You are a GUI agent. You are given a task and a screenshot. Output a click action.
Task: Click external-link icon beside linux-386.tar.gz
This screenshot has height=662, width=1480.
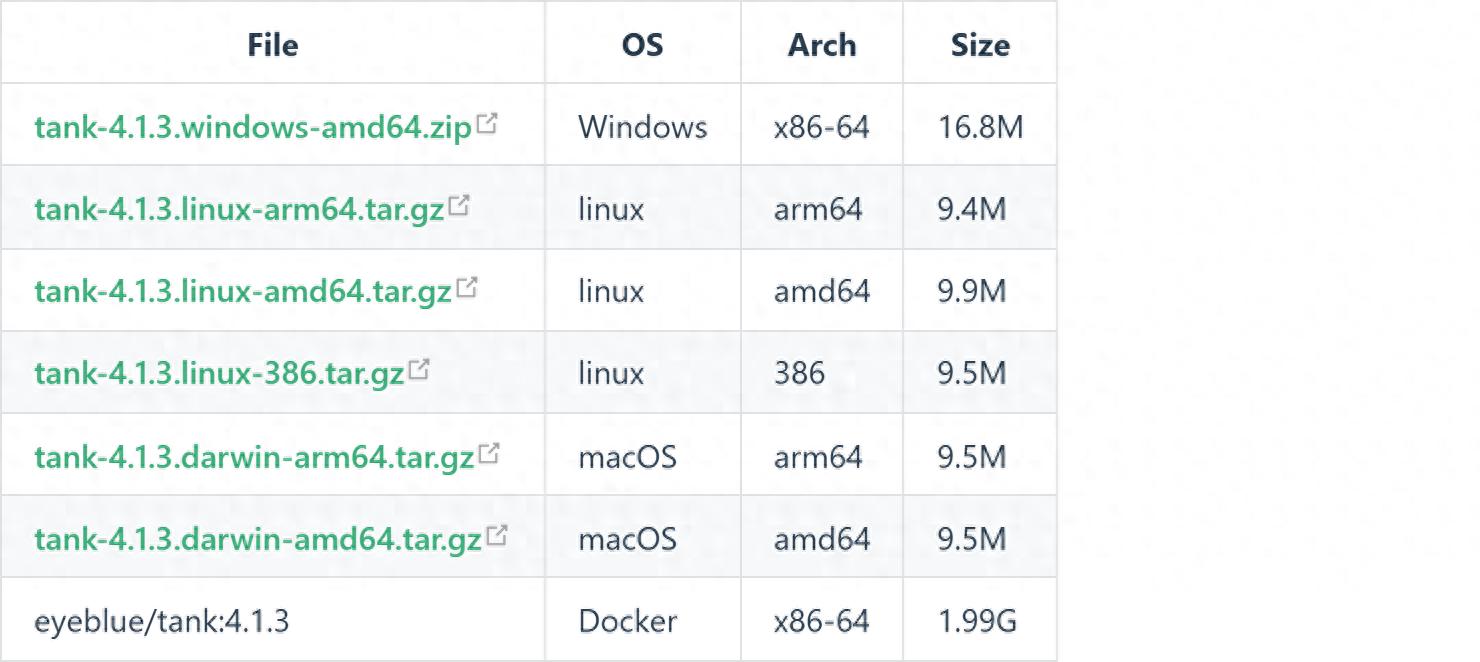click(x=419, y=370)
